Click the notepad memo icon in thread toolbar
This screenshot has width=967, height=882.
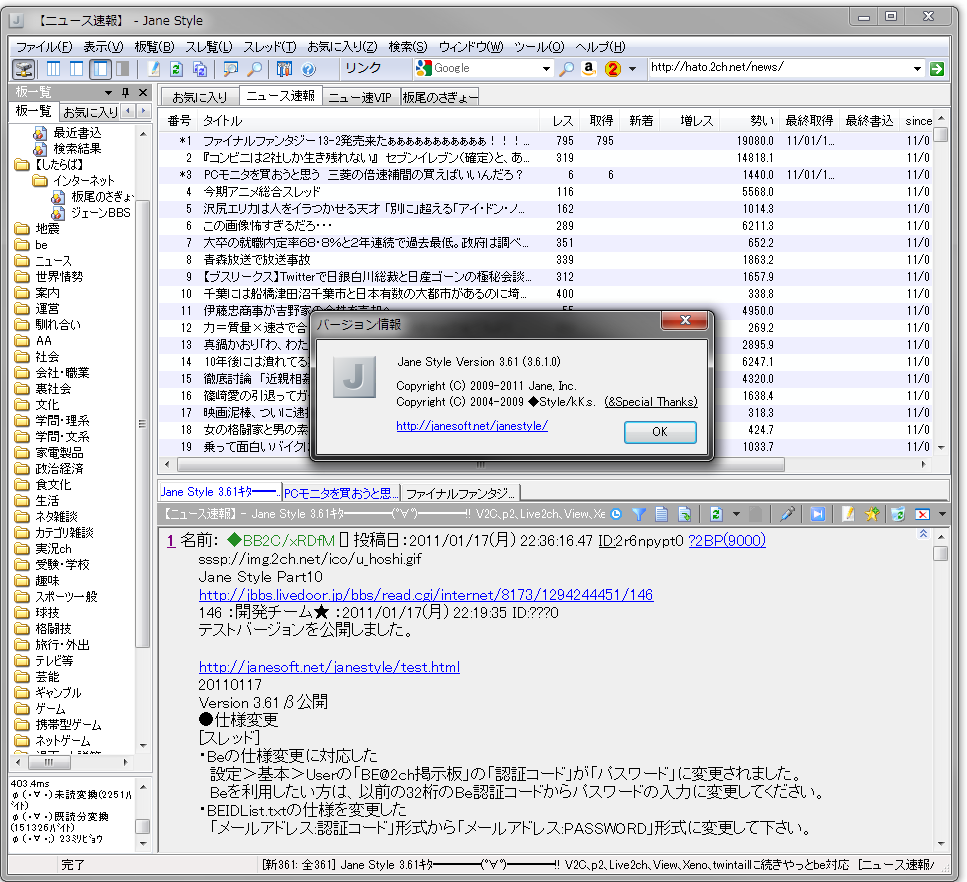(x=848, y=514)
